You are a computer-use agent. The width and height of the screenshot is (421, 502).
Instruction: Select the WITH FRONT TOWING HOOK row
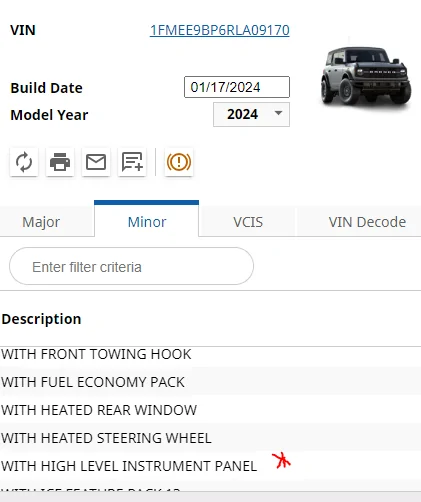(210, 354)
